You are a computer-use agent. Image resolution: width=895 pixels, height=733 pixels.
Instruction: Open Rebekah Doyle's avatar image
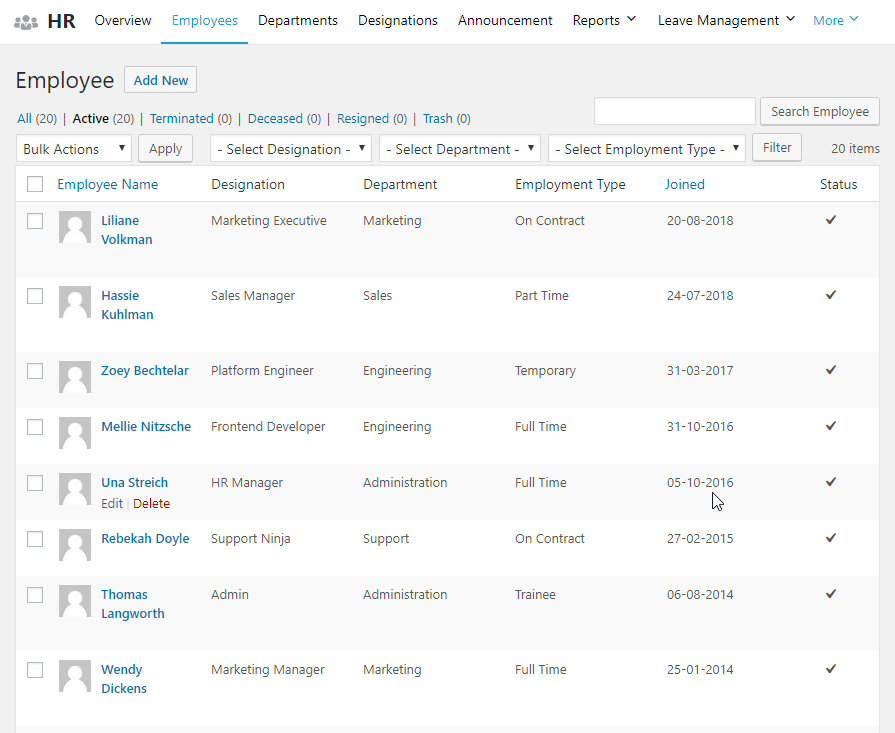click(x=74, y=545)
